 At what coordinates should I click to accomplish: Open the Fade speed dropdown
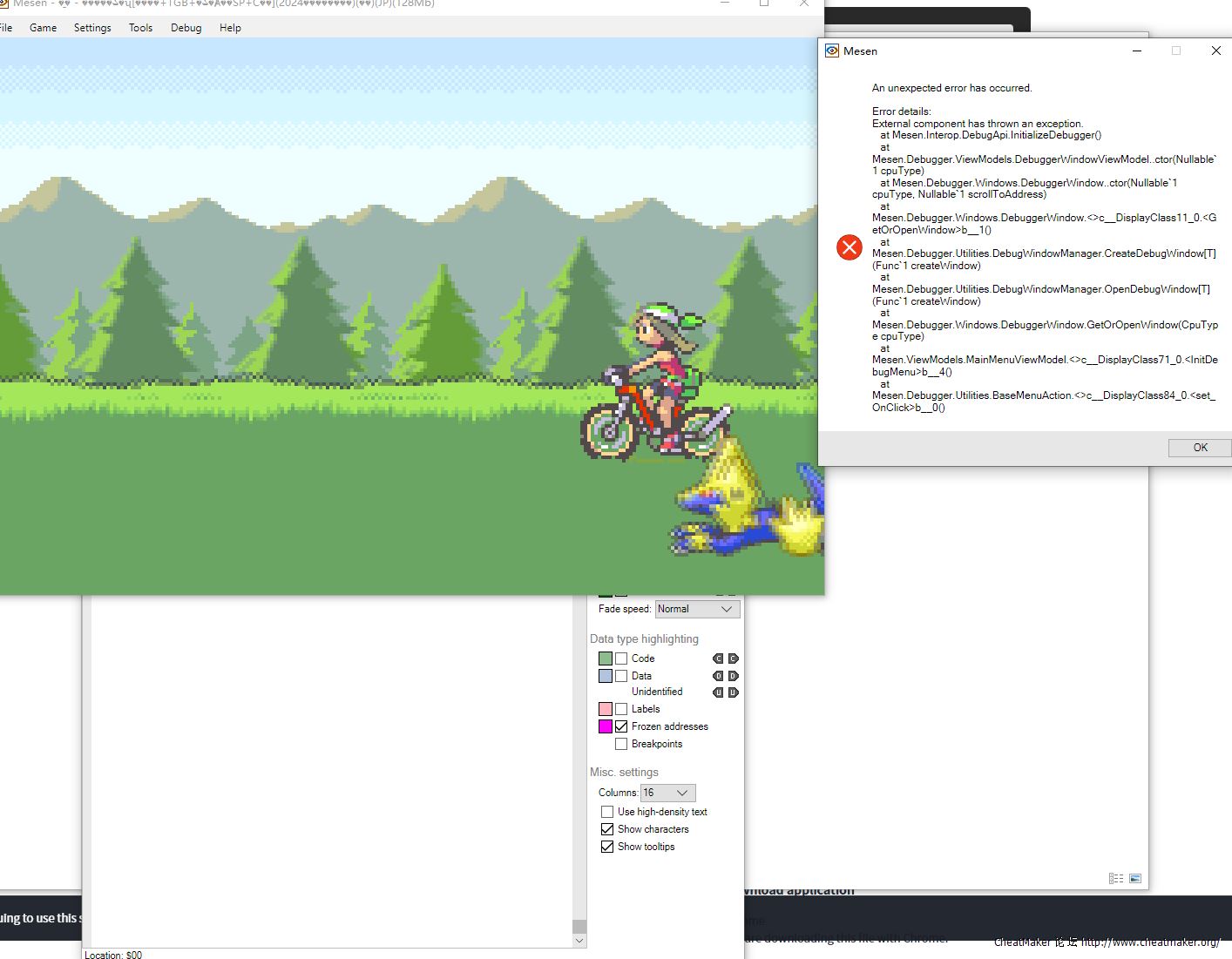click(x=697, y=609)
